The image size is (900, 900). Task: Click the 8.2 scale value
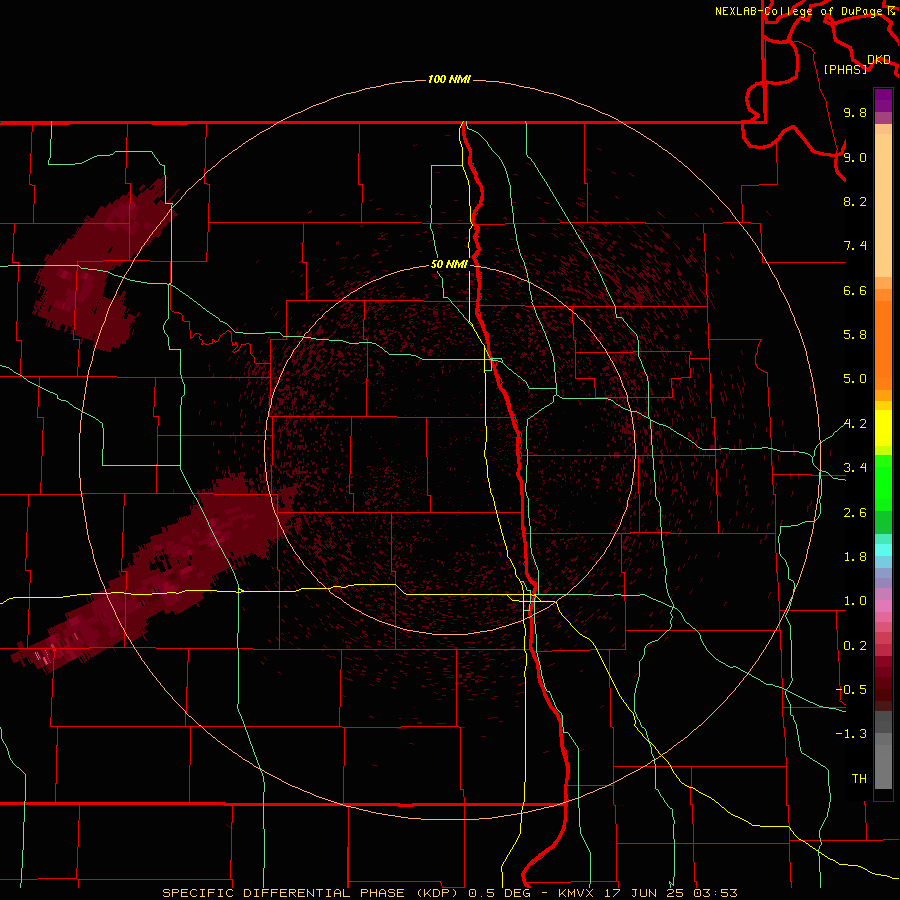[x=855, y=201]
